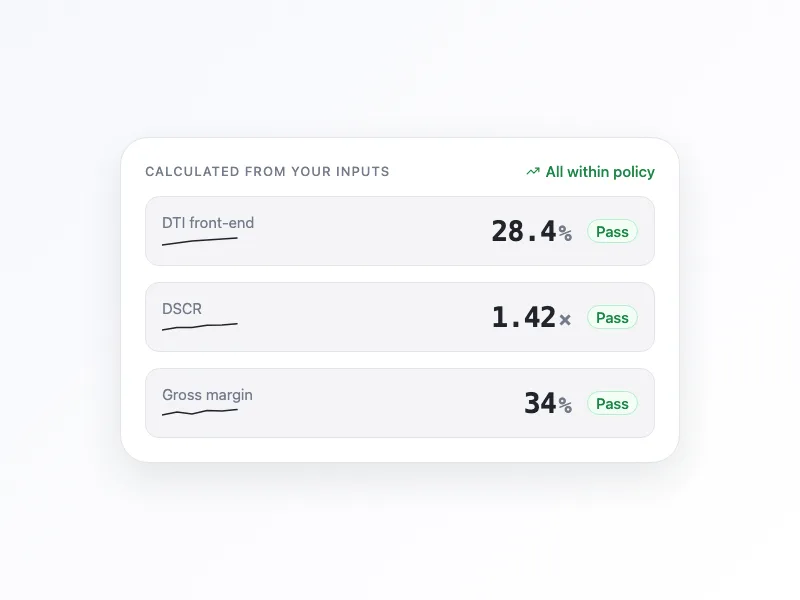
Task: Click the DTI front-end sparkline chart
Action: (x=200, y=241)
